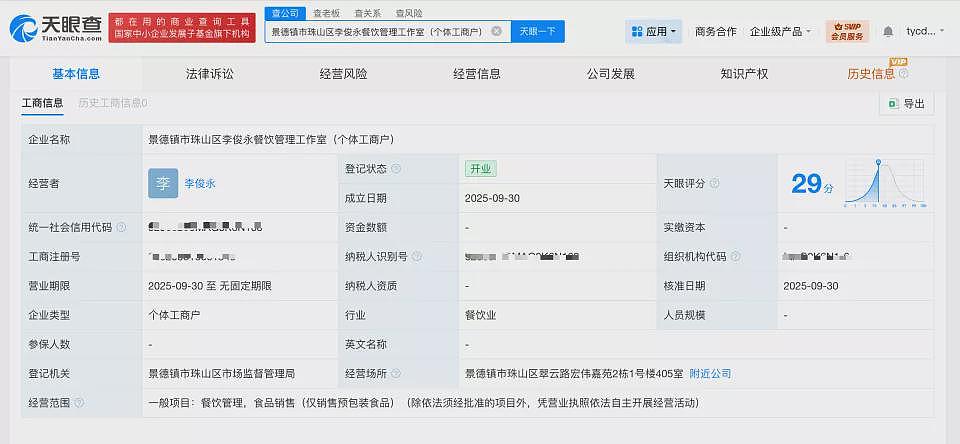The width and height of the screenshot is (960, 444).
Task: Select the 查关系 search tab
Action: tap(367, 13)
